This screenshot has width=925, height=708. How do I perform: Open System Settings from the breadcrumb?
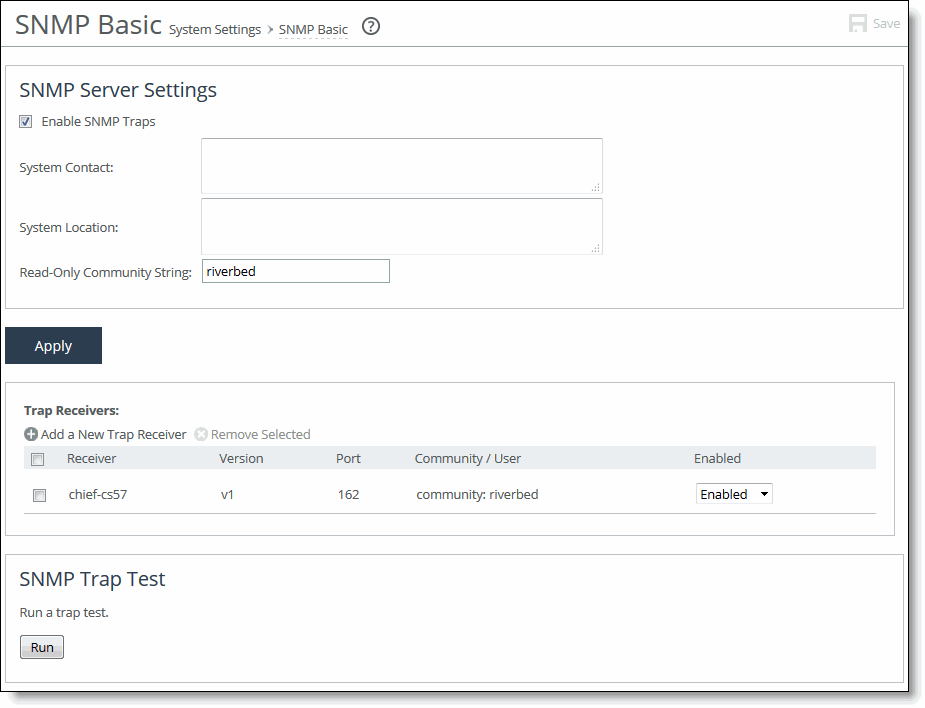(214, 29)
